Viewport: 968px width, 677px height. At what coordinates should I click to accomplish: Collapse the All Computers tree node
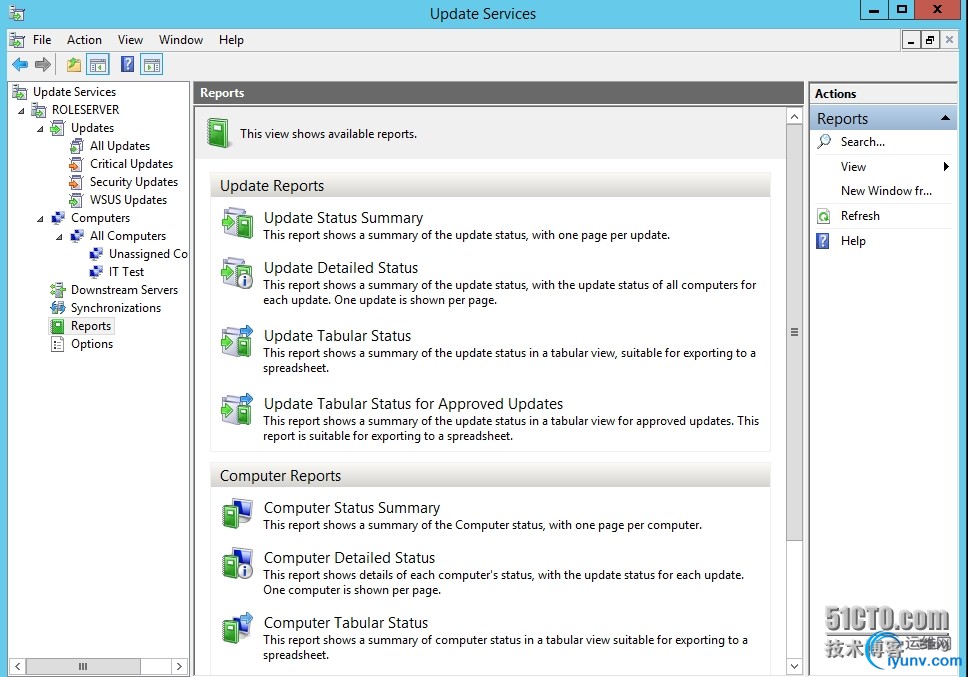[x=60, y=237]
